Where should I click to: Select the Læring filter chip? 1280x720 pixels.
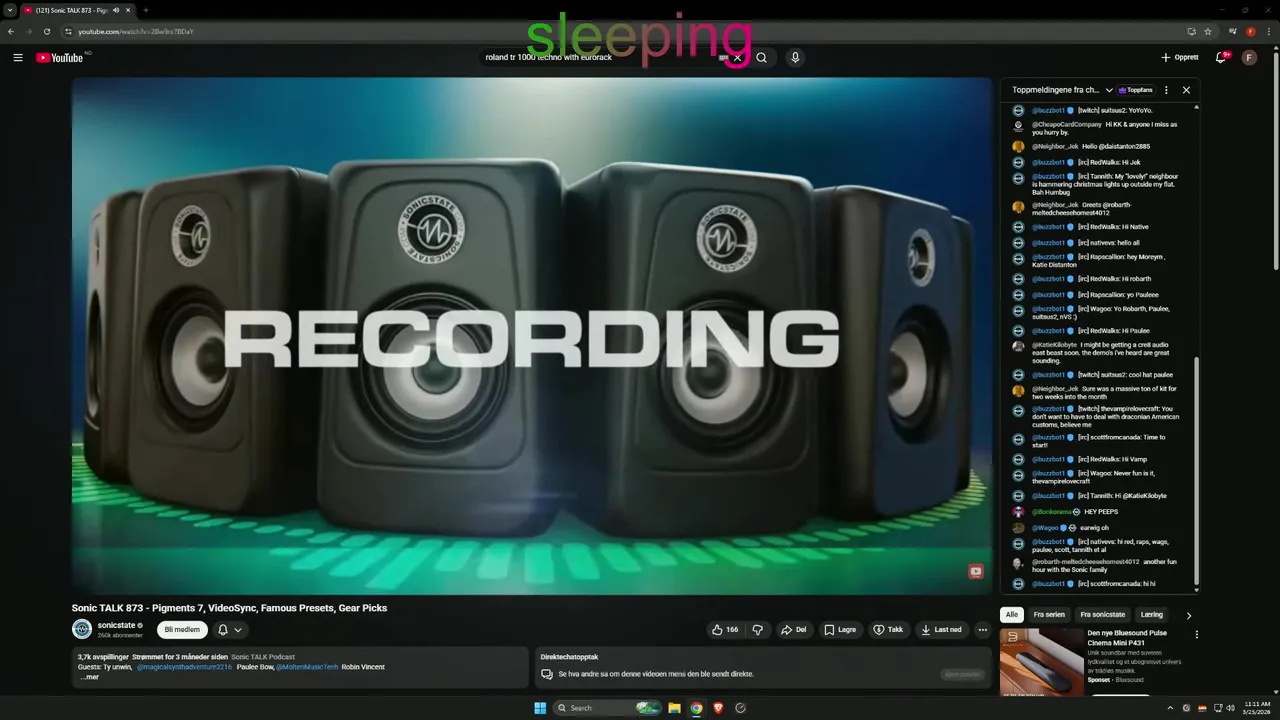(1152, 615)
